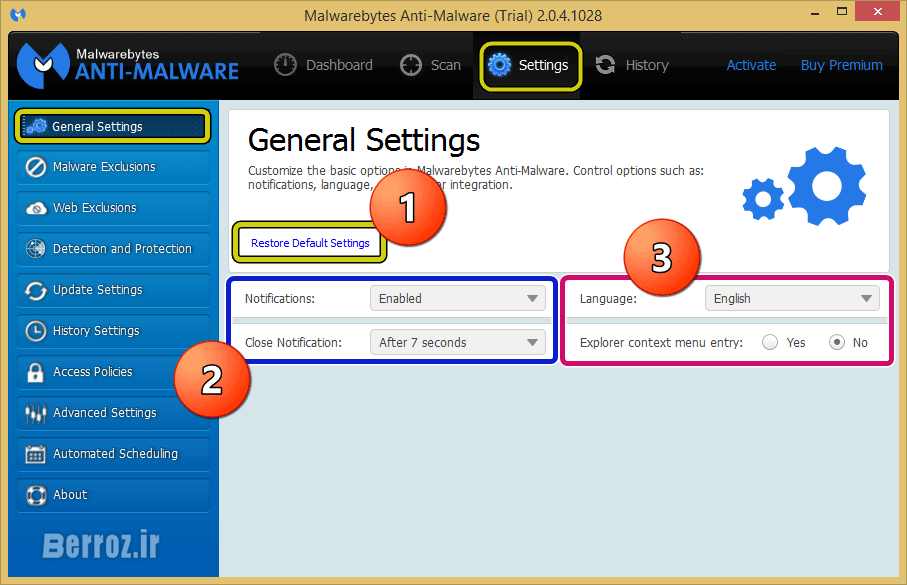This screenshot has height=585, width=907.
Task: Open Detection and Protection settings
Action: tap(113, 249)
